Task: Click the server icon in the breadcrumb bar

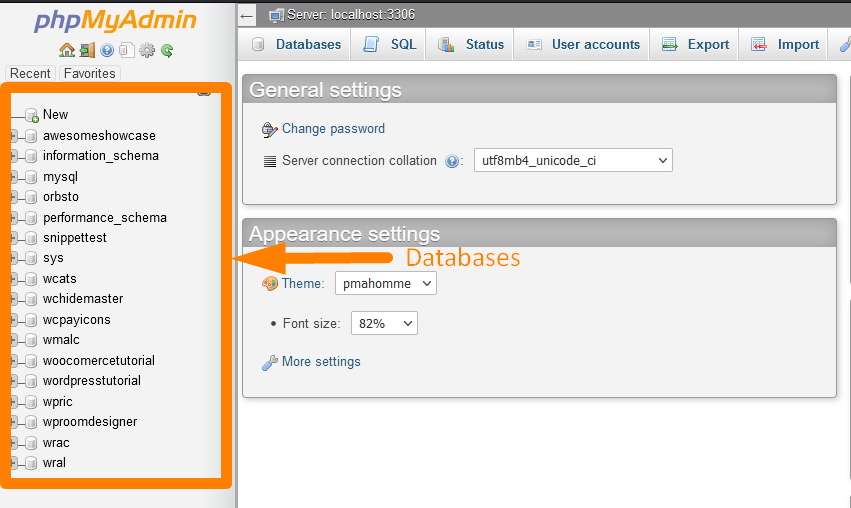Action: 276,15
